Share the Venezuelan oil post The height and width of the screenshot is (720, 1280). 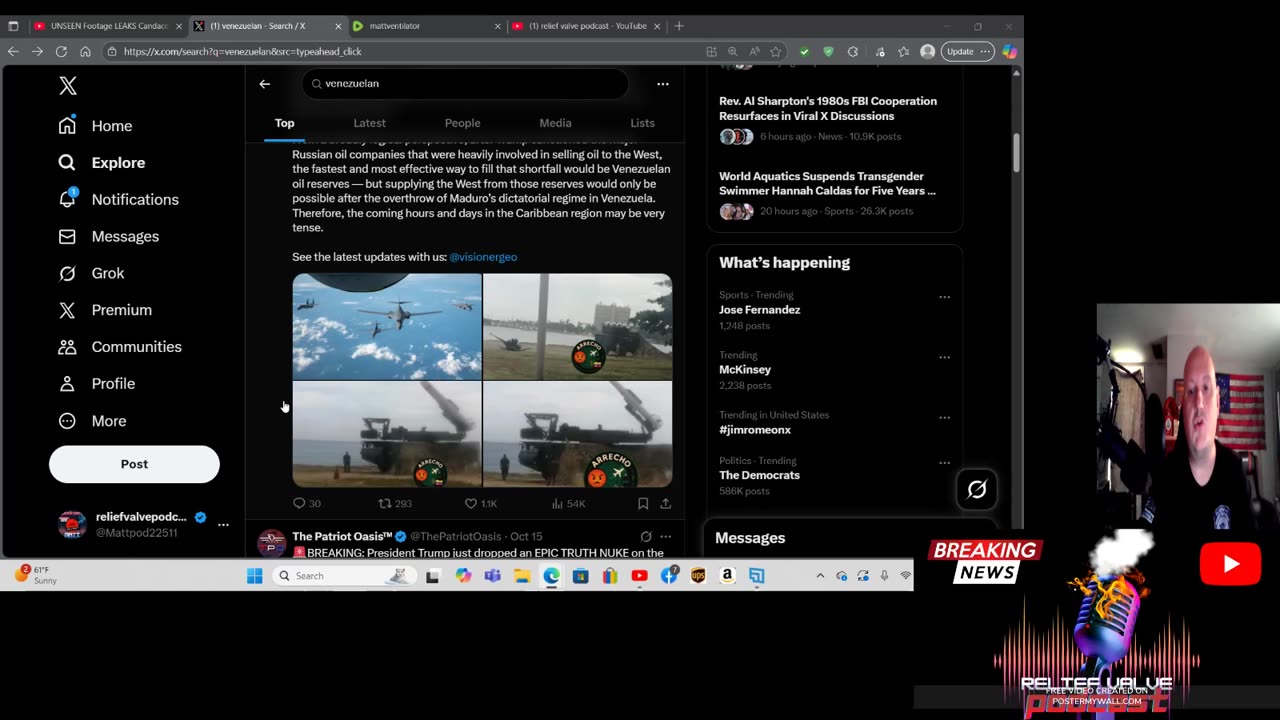(x=665, y=503)
